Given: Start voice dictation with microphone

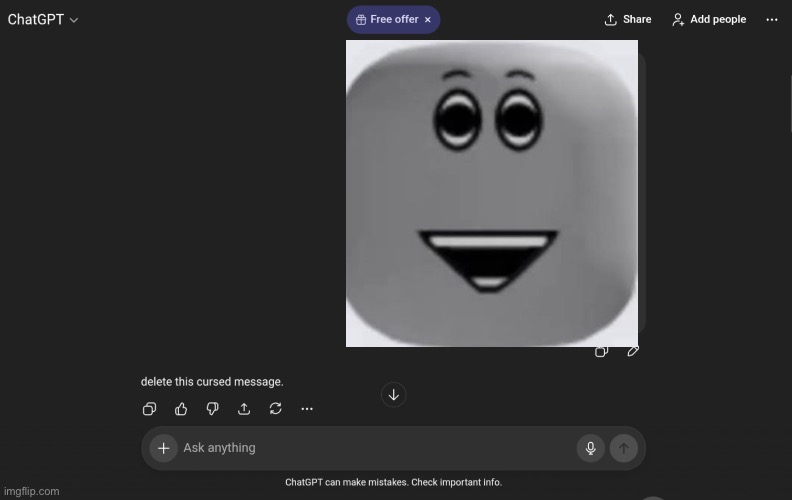Looking at the screenshot, I should click(590, 448).
